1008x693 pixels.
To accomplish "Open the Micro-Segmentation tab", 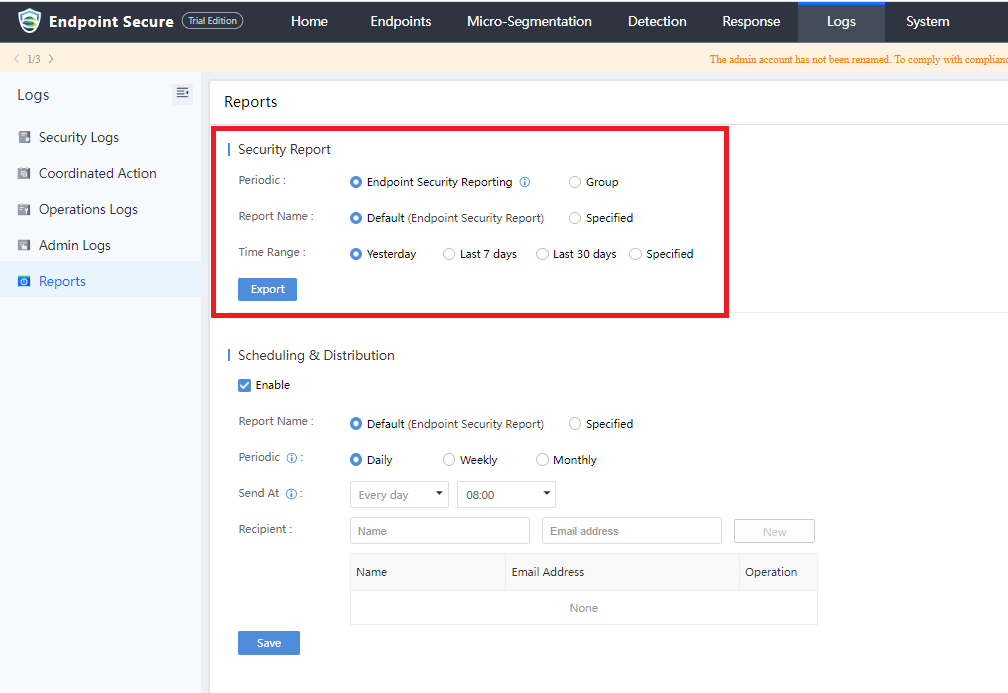I will coord(529,21).
